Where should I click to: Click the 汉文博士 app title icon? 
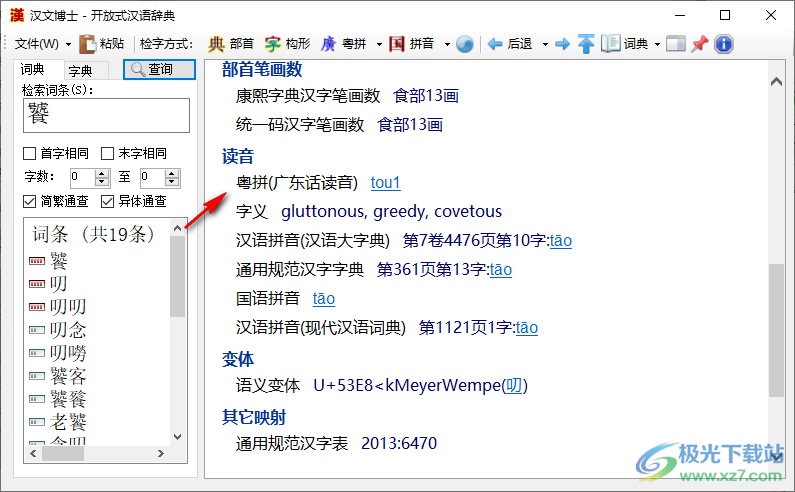[x=17, y=15]
